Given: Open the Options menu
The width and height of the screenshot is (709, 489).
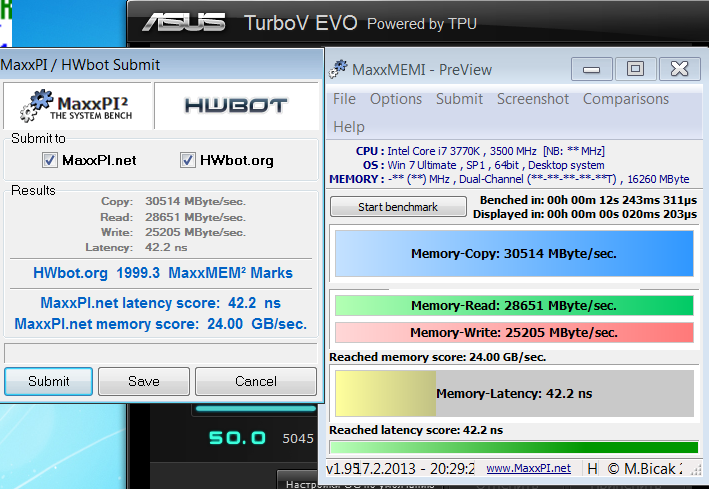Looking at the screenshot, I should 396,99.
